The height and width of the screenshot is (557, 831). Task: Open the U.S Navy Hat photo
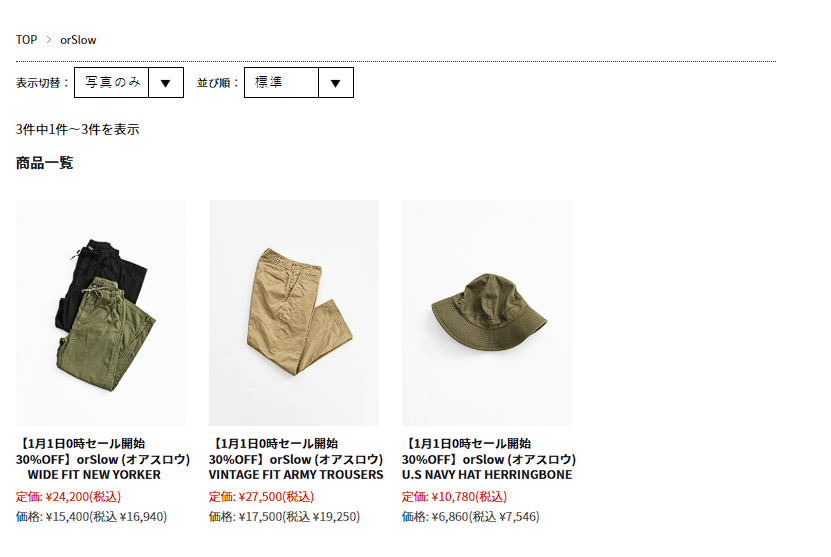point(487,313)
